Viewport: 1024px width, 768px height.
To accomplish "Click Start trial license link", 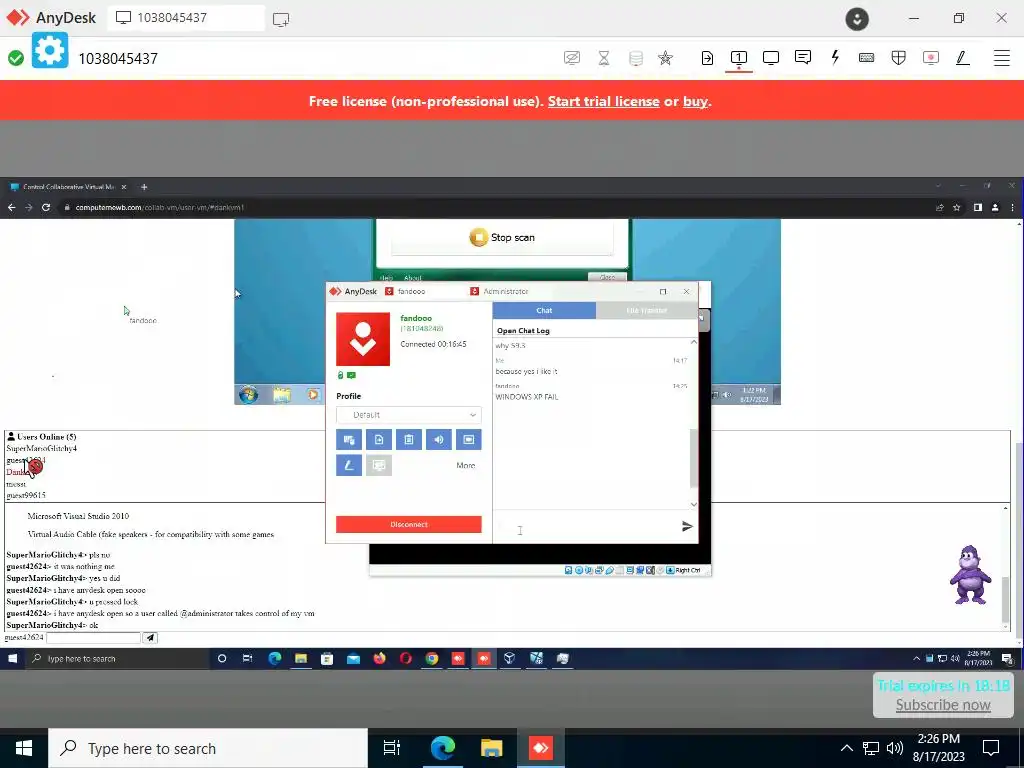I will pos(603,101).
